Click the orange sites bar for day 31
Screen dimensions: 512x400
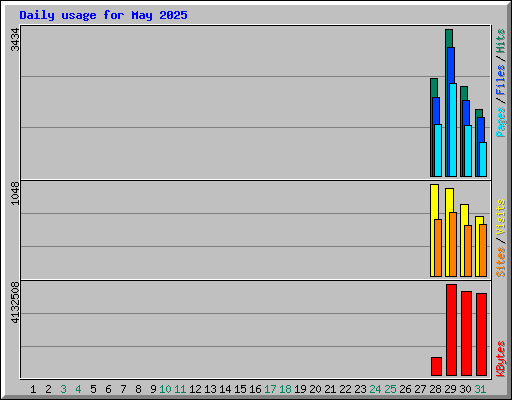point(483,250)
